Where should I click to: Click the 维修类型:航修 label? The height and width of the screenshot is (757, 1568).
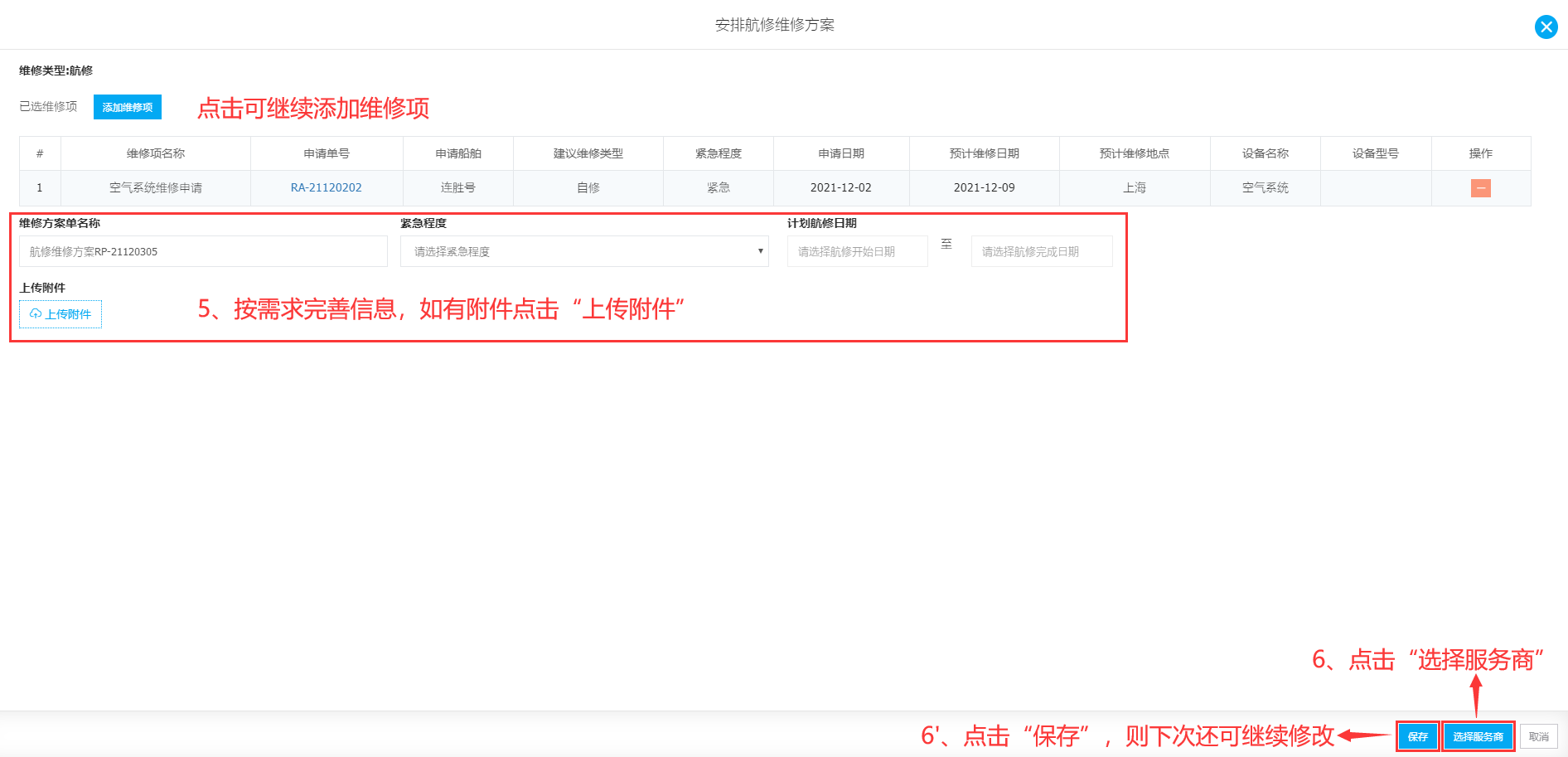(56, 70)
